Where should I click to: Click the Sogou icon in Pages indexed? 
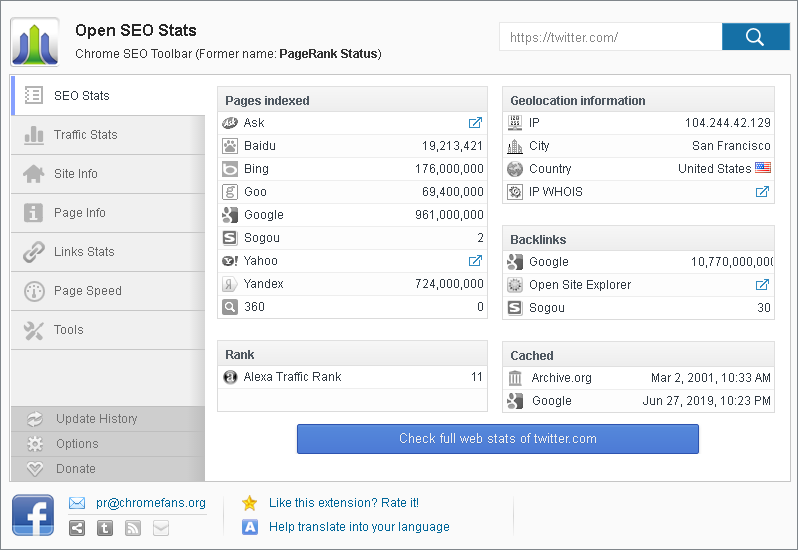[x=230, y=238]
